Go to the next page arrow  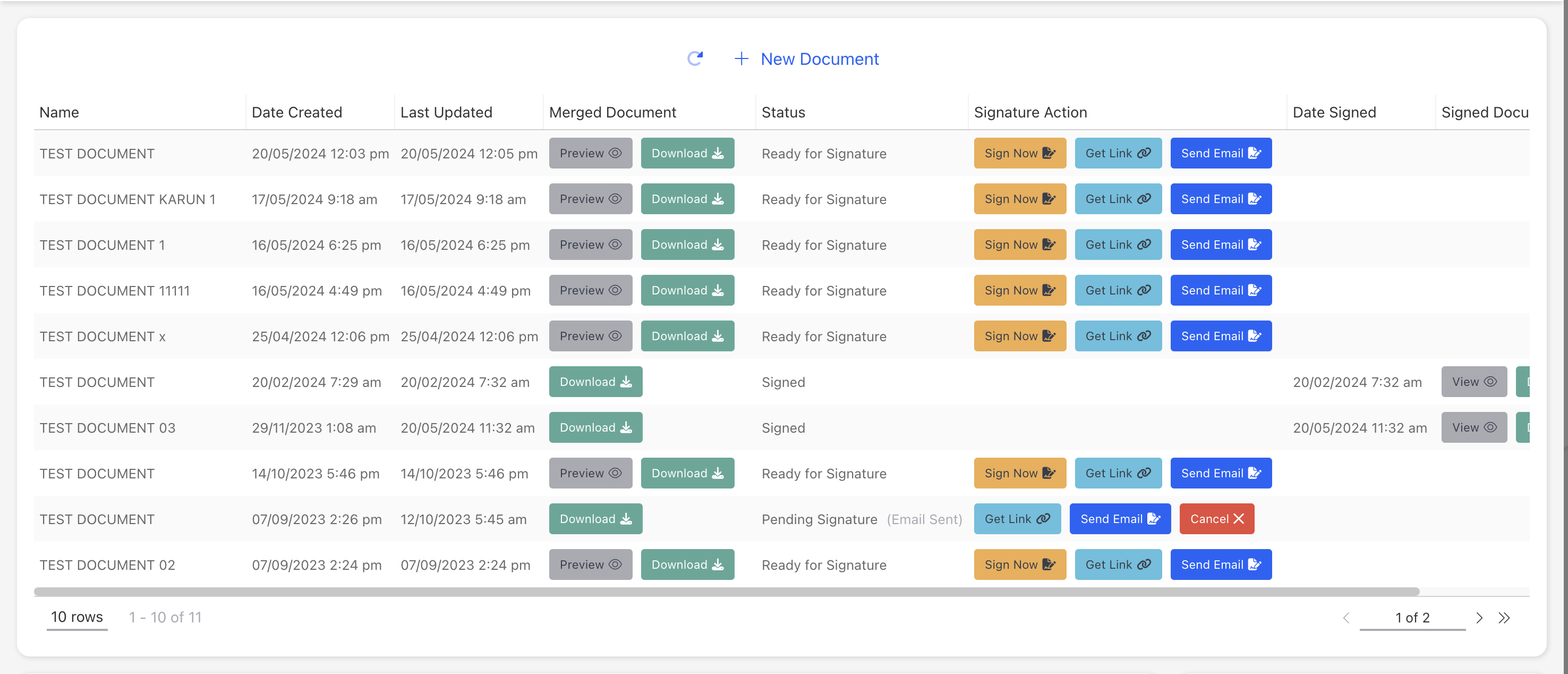(x=1479, y=617)
